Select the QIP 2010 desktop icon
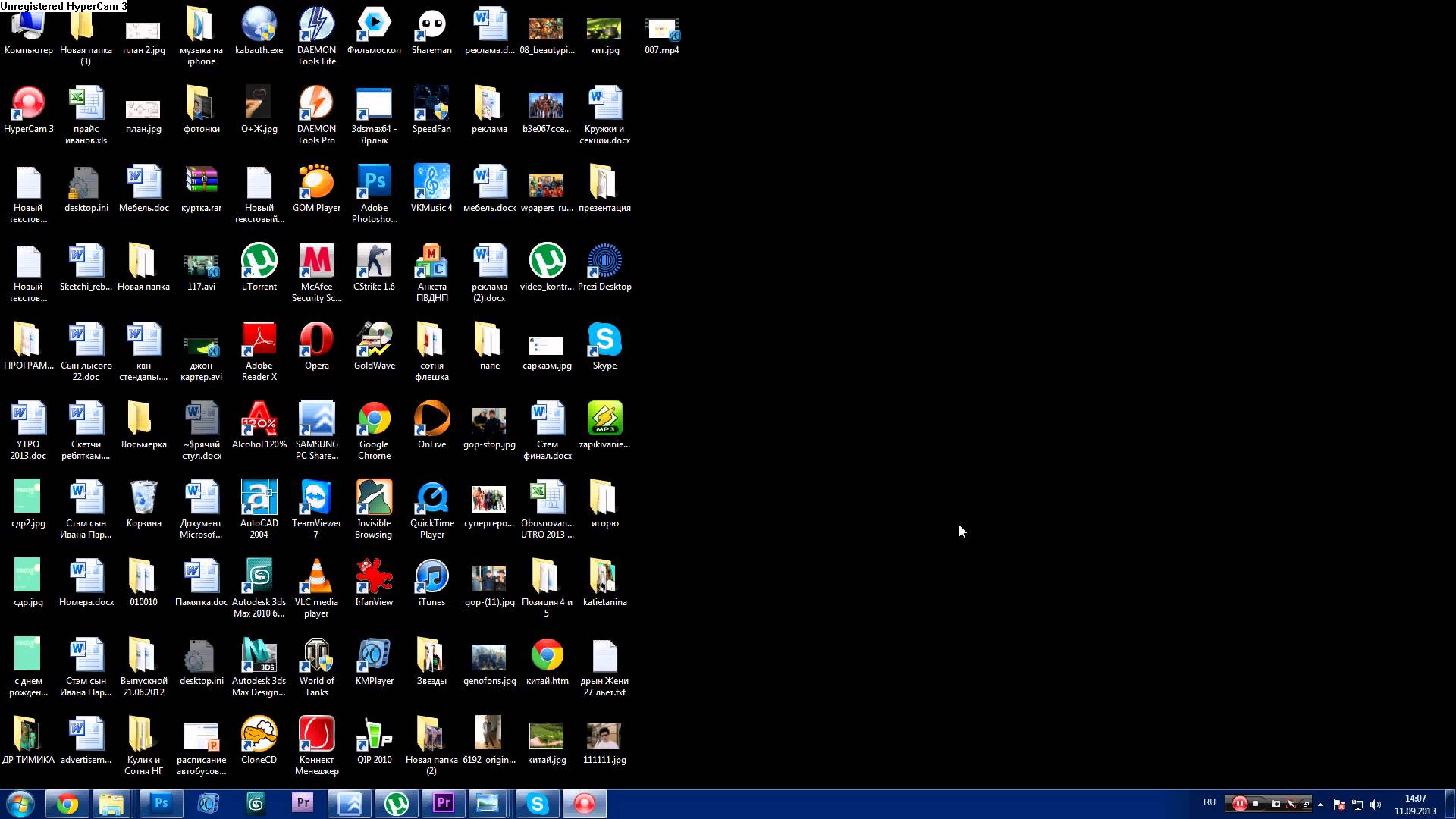The height and width of the screenshot is (819, 1456). pos(374,740)
